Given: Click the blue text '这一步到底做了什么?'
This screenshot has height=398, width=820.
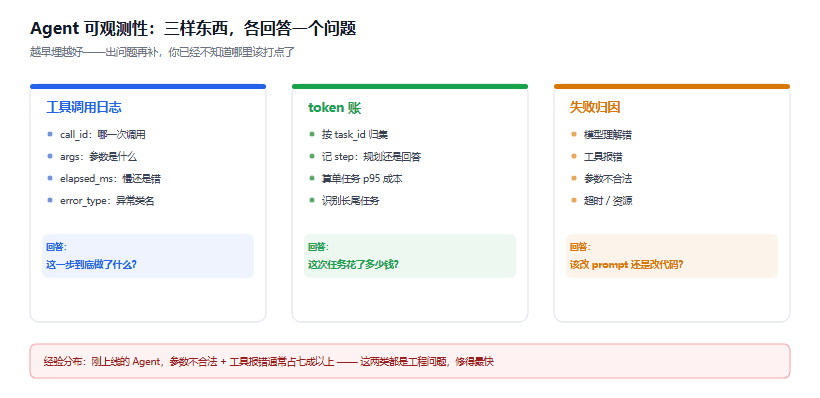Looking at the screenshot, I should click(x=92, y=265).
